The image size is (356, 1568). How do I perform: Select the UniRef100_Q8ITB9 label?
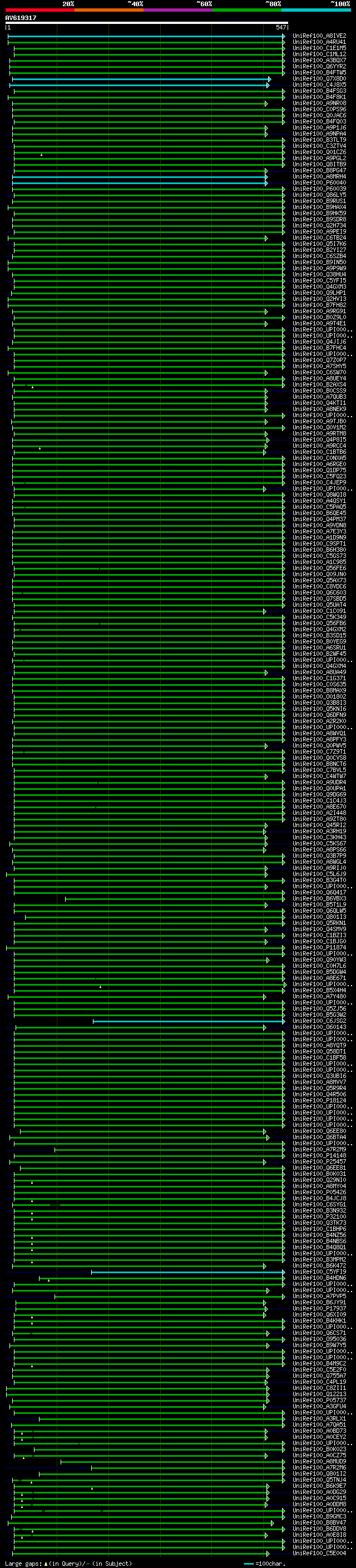(319, 164)
